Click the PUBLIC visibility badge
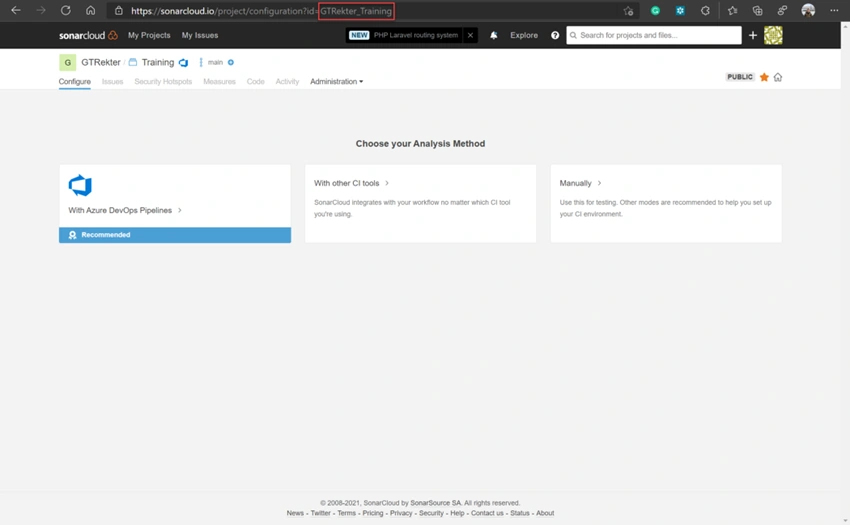This screenshot has width=850, height=525. 740,77
